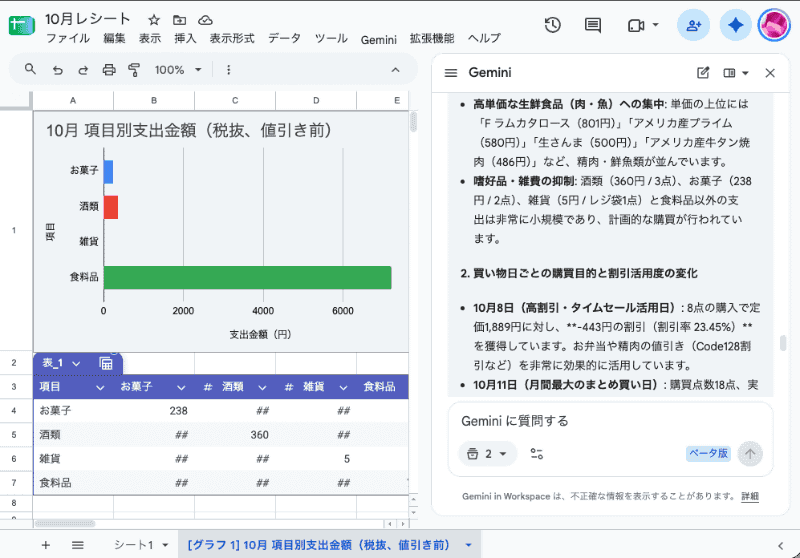Image resolution: width=800 pixels, height=558 pixels.
Task: Click the search magnifier in the toolbar
Action: (30, 69)
